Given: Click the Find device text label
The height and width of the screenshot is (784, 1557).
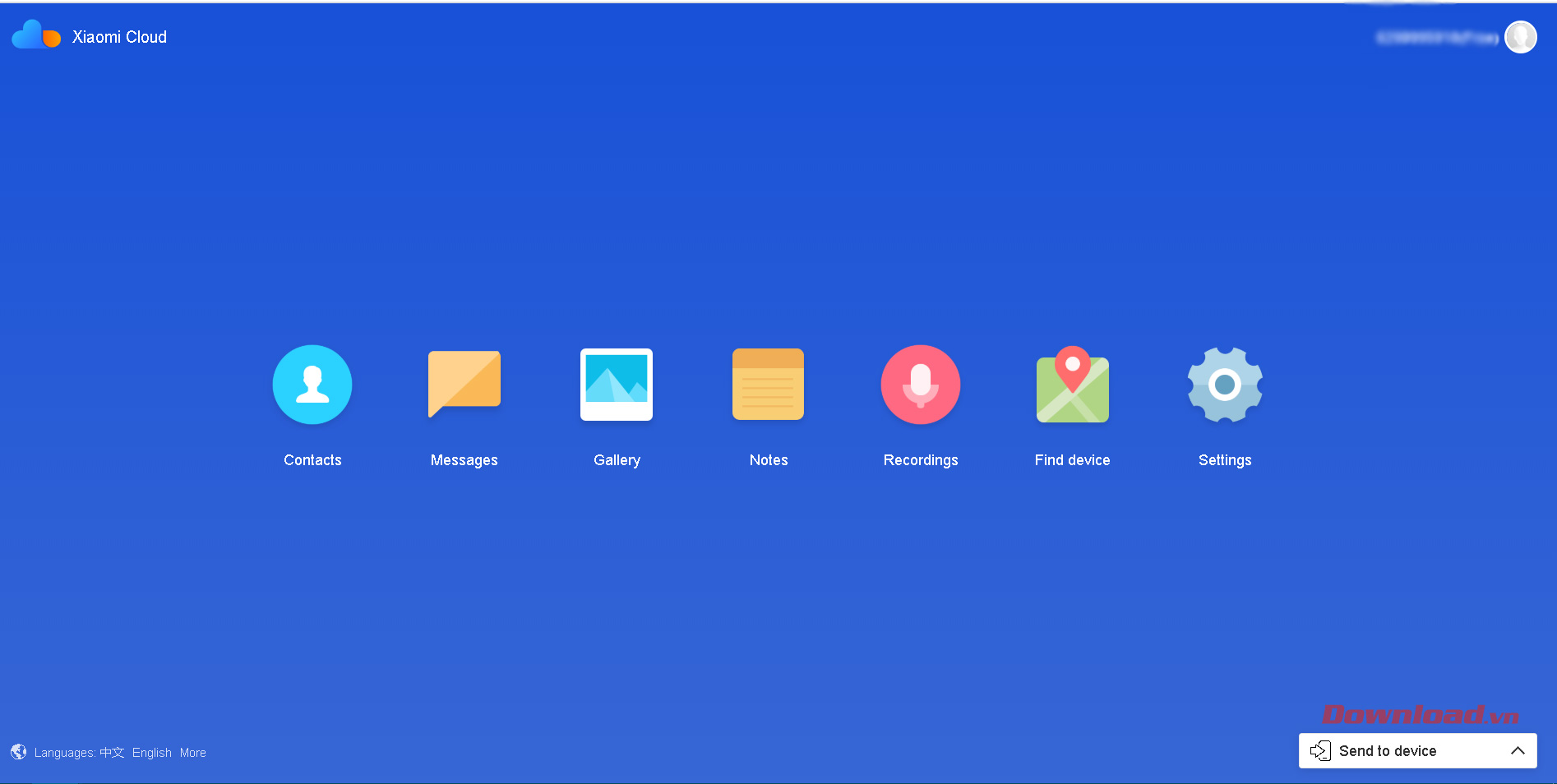Looking at the screenshot, I should (x=1072, y=460).
